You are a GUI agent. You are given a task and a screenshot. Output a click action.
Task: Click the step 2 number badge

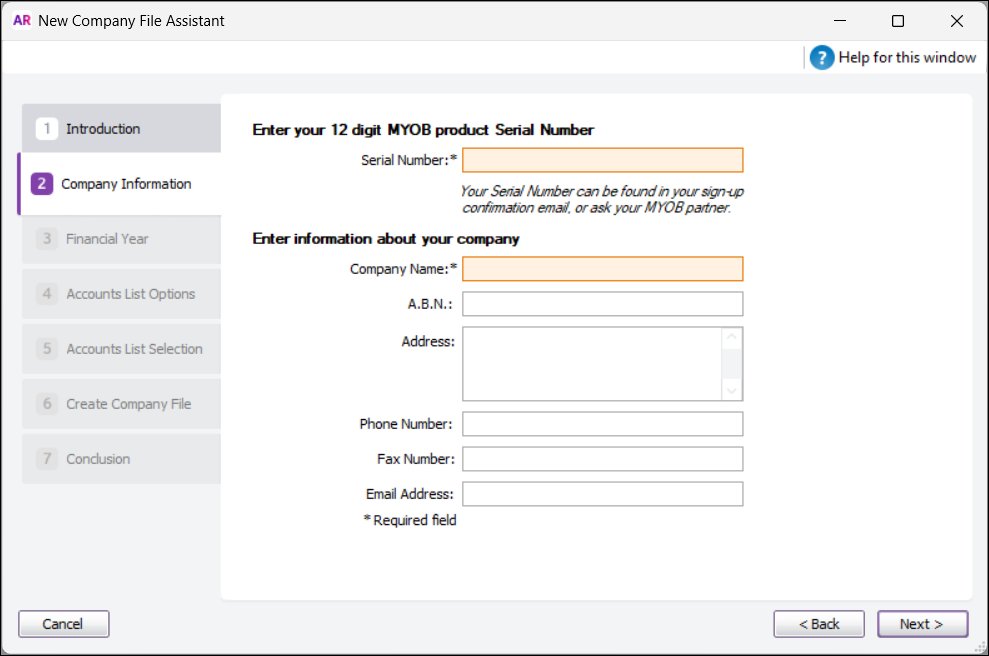[x=40, y=184]
